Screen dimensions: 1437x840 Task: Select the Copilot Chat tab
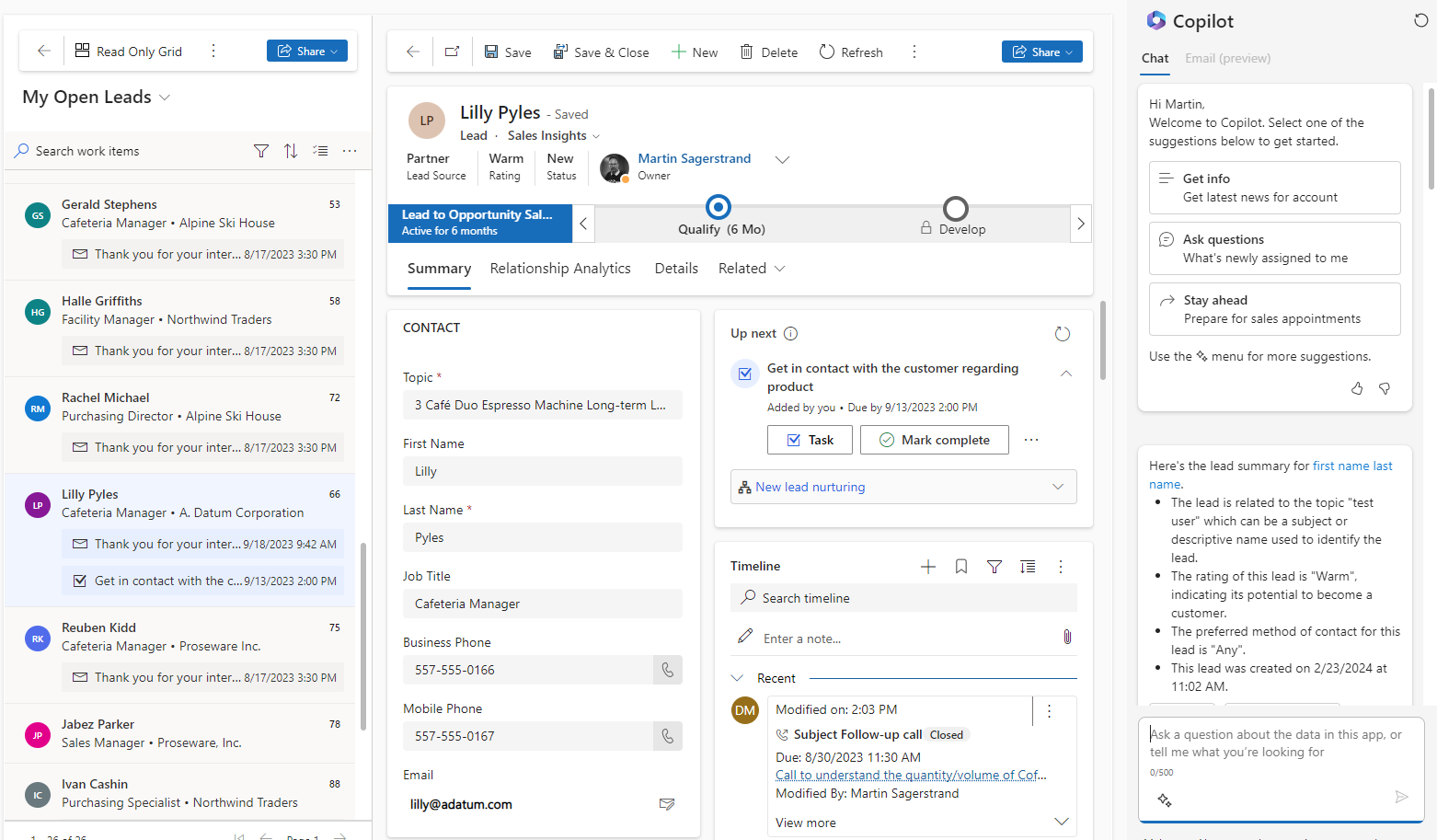[x=1155, y=58]
